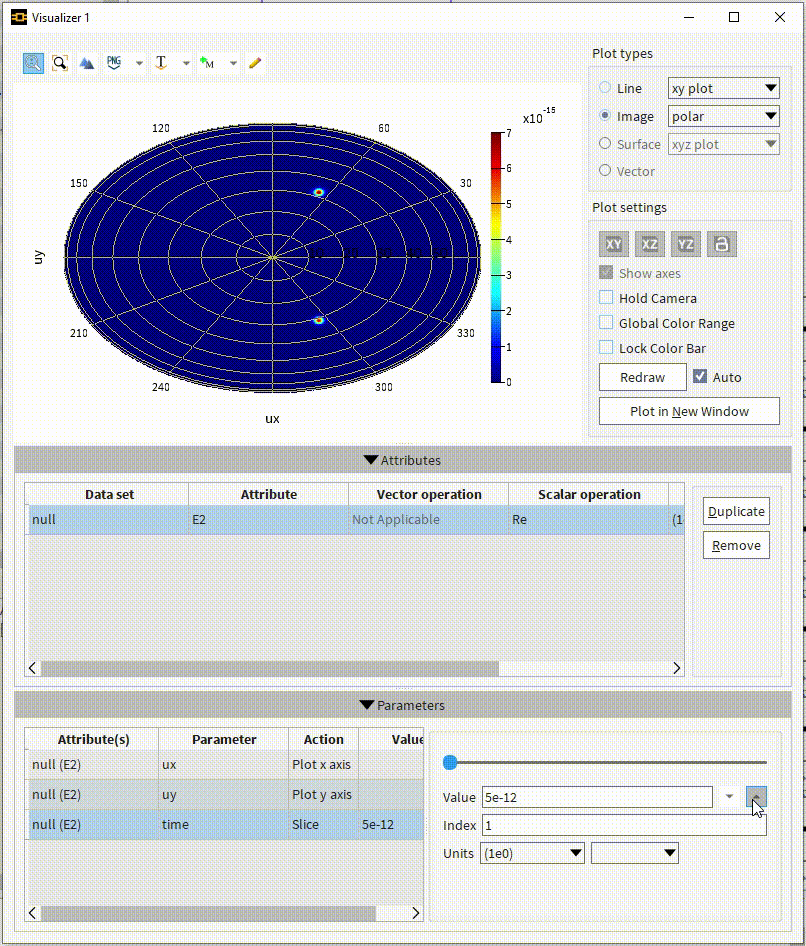Screen dimensions: 806x946
Task: Click the Data set column header
Action: [109, 494]
